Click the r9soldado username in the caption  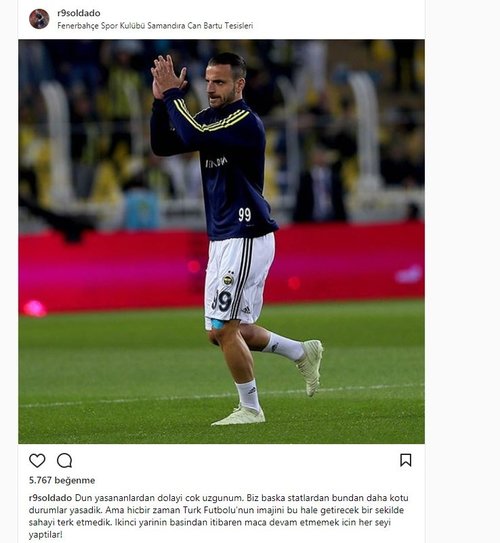51,498
